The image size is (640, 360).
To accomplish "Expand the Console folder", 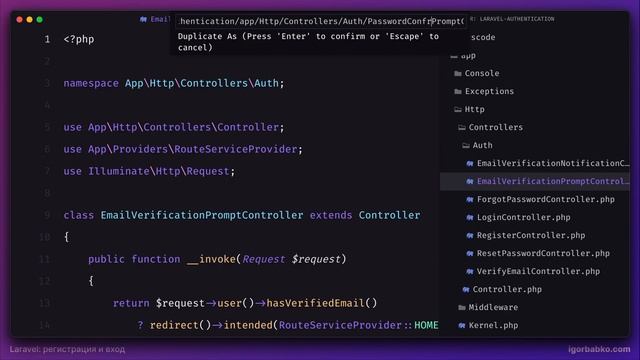I will (x=482, y=73).
